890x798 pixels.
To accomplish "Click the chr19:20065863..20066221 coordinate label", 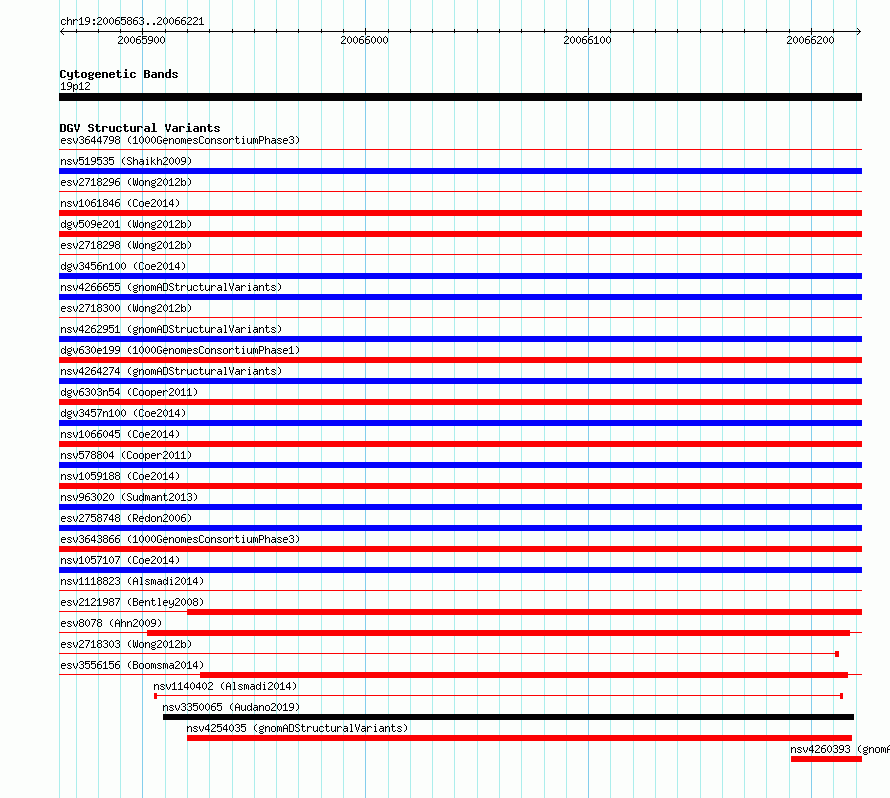I will [132, 21].
